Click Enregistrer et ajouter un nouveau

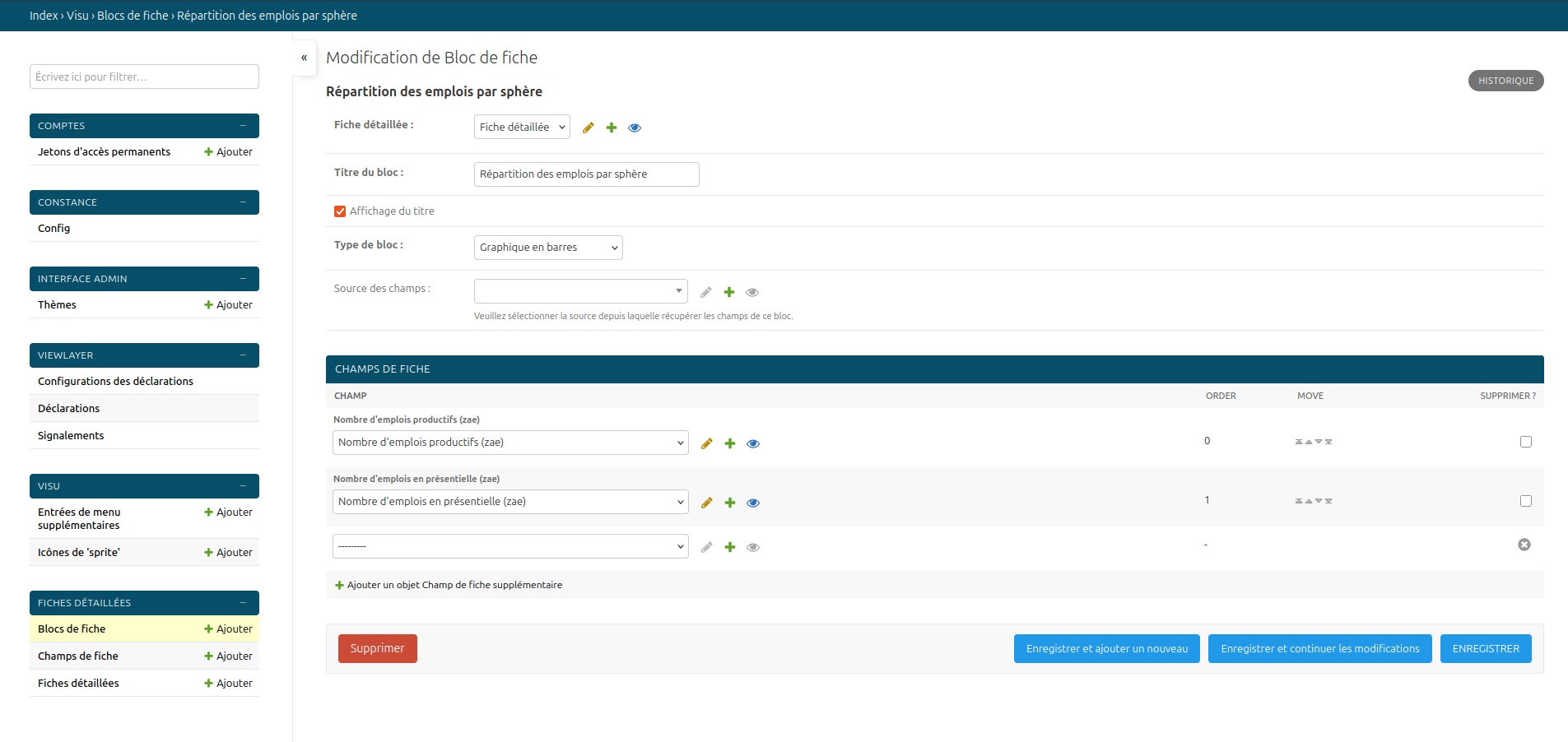(x=1107, y=648)
